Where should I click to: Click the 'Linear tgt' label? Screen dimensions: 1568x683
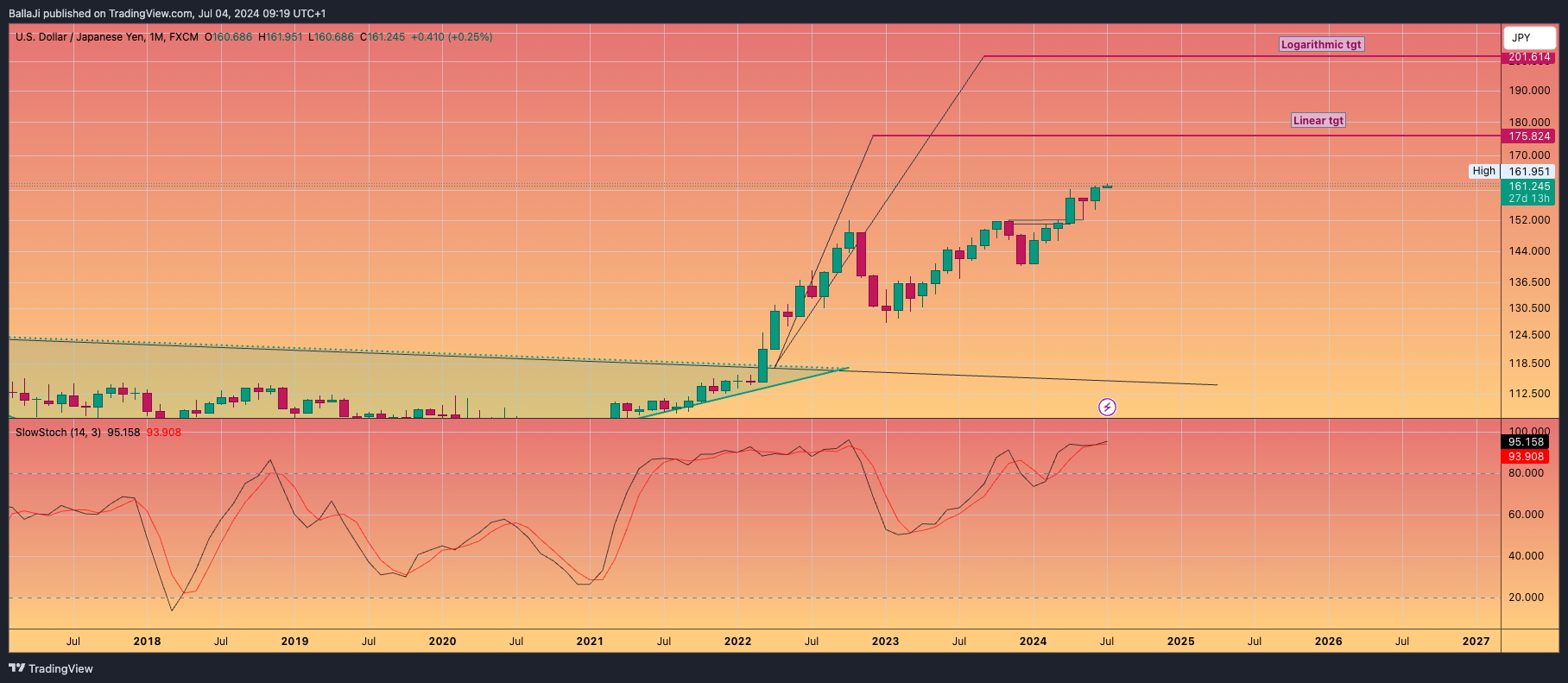click(x=1318, y=121)
